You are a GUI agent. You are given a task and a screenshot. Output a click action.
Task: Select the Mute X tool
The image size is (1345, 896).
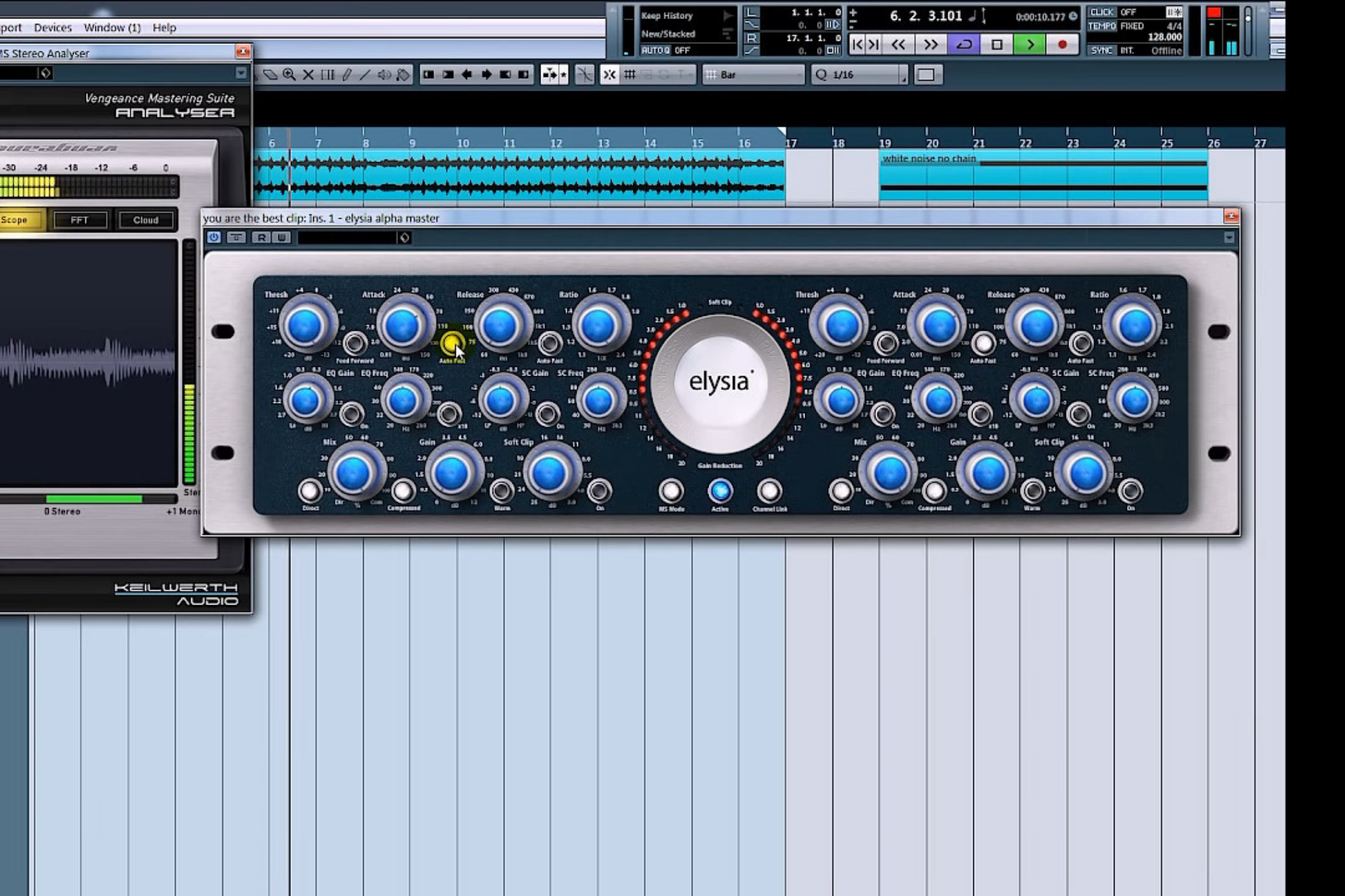tap(308, 75)
